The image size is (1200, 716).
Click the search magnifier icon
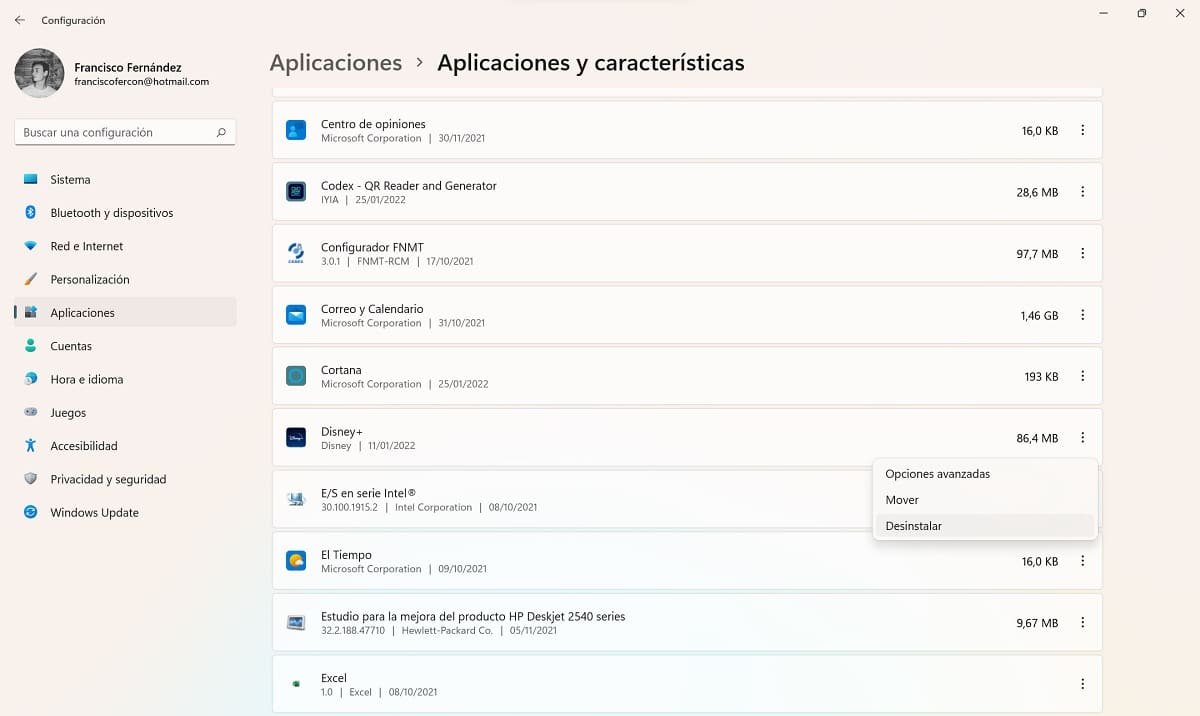click(221, 132)
